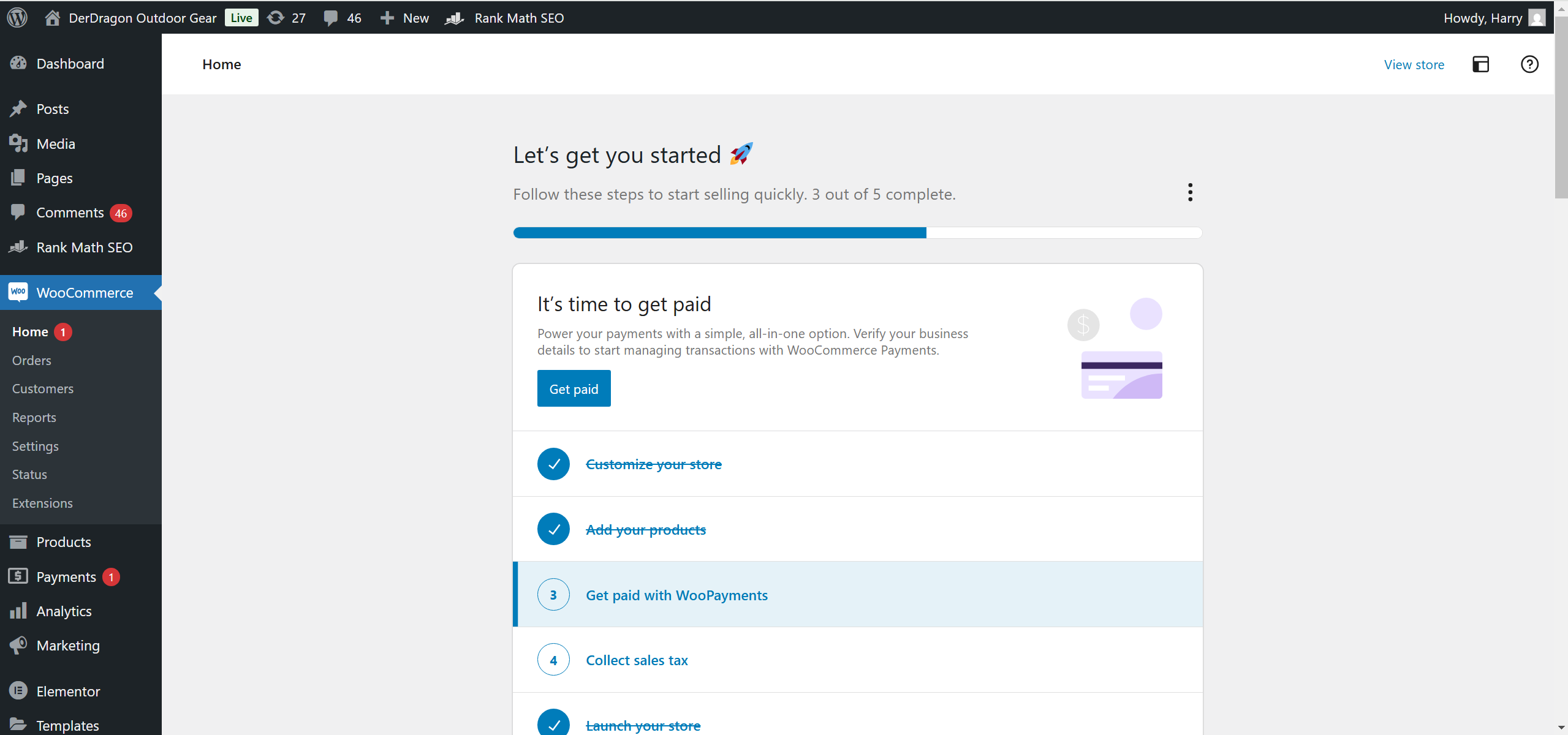Viewport: 1568px width, 735px height.
Task: Click the comments bubble icon in admin bar
Action: (331, 18)
